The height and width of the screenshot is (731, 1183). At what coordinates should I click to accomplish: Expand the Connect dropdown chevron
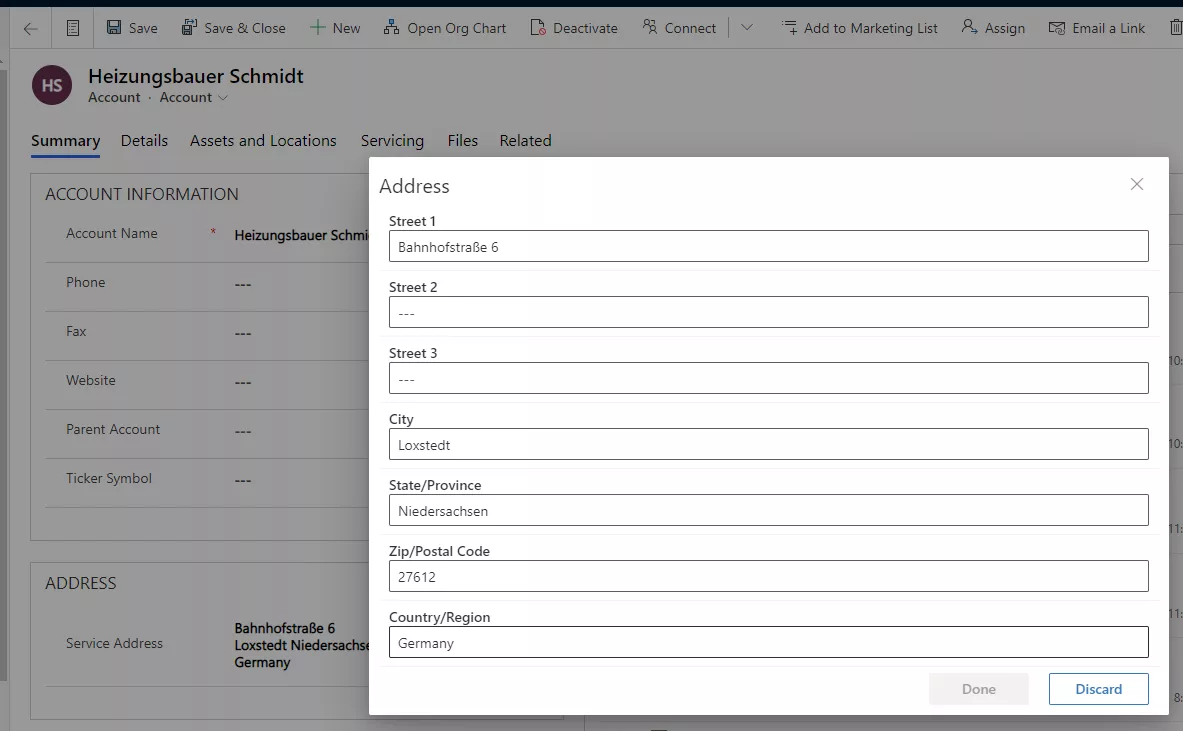click(747, 28)
